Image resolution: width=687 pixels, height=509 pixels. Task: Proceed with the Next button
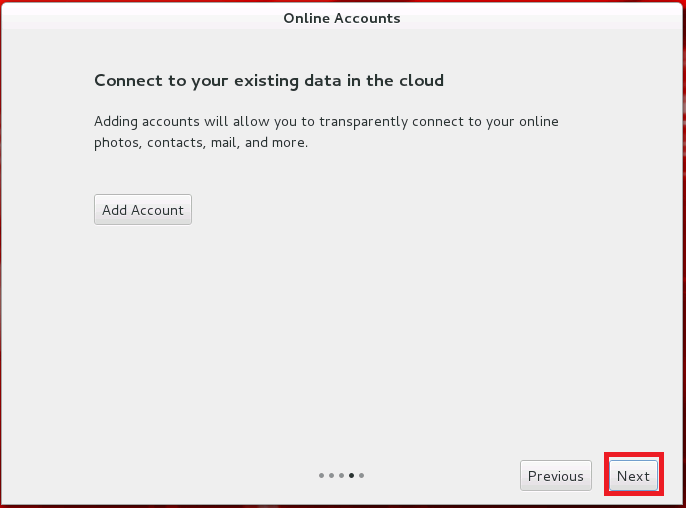point(633,476)
